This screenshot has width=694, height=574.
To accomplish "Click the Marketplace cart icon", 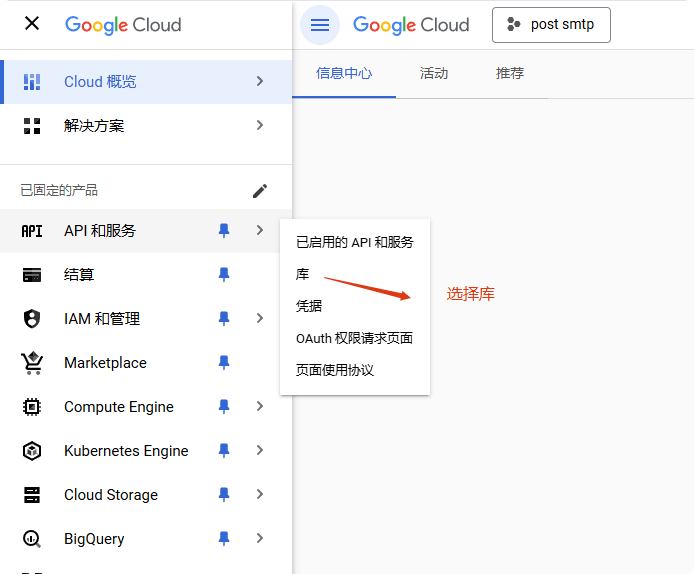I will tap(32, 363).
